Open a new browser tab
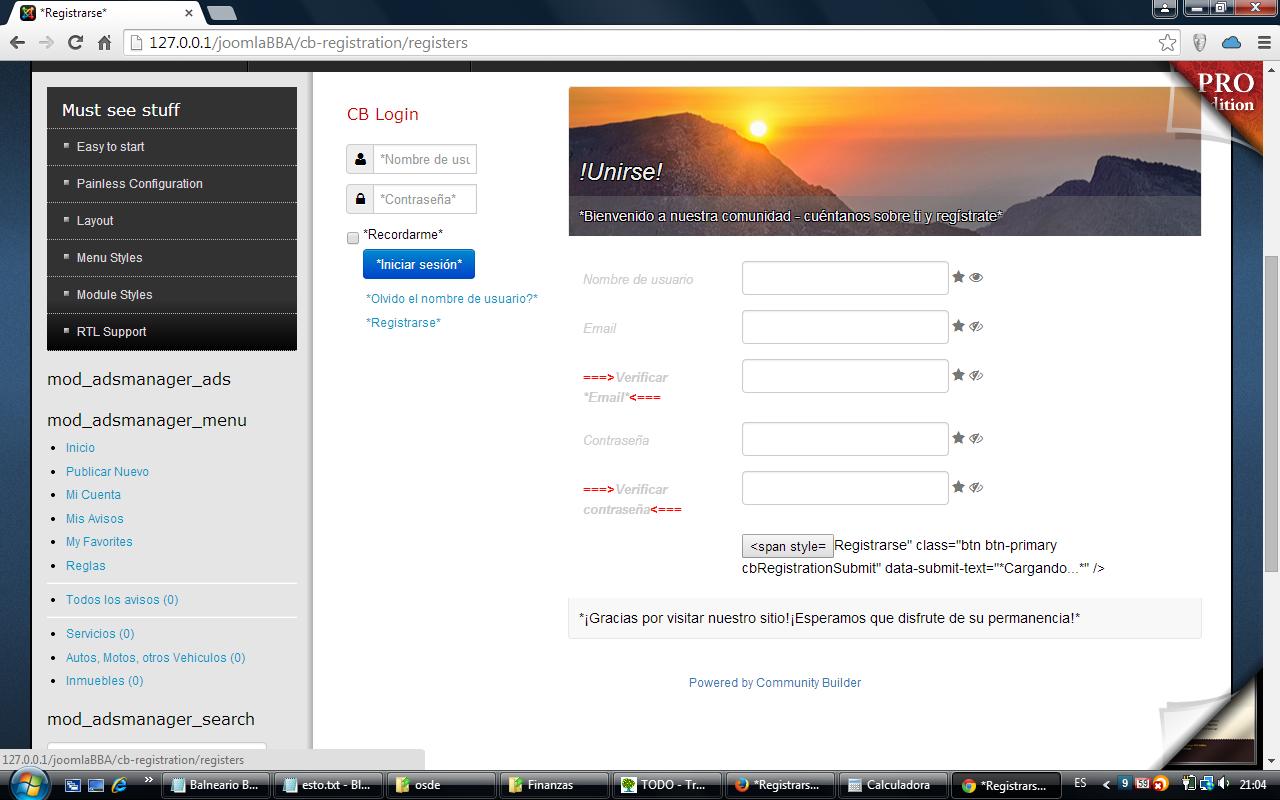 (222, 13)
